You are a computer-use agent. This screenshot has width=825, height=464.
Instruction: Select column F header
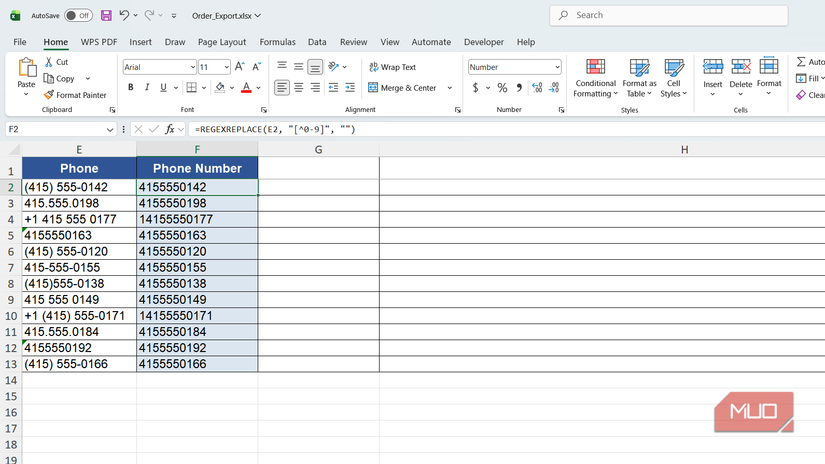[197, 150]
